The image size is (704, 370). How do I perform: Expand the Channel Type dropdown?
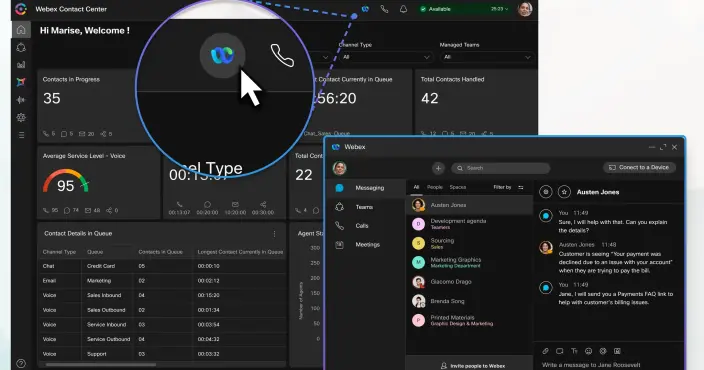[386, 57]
